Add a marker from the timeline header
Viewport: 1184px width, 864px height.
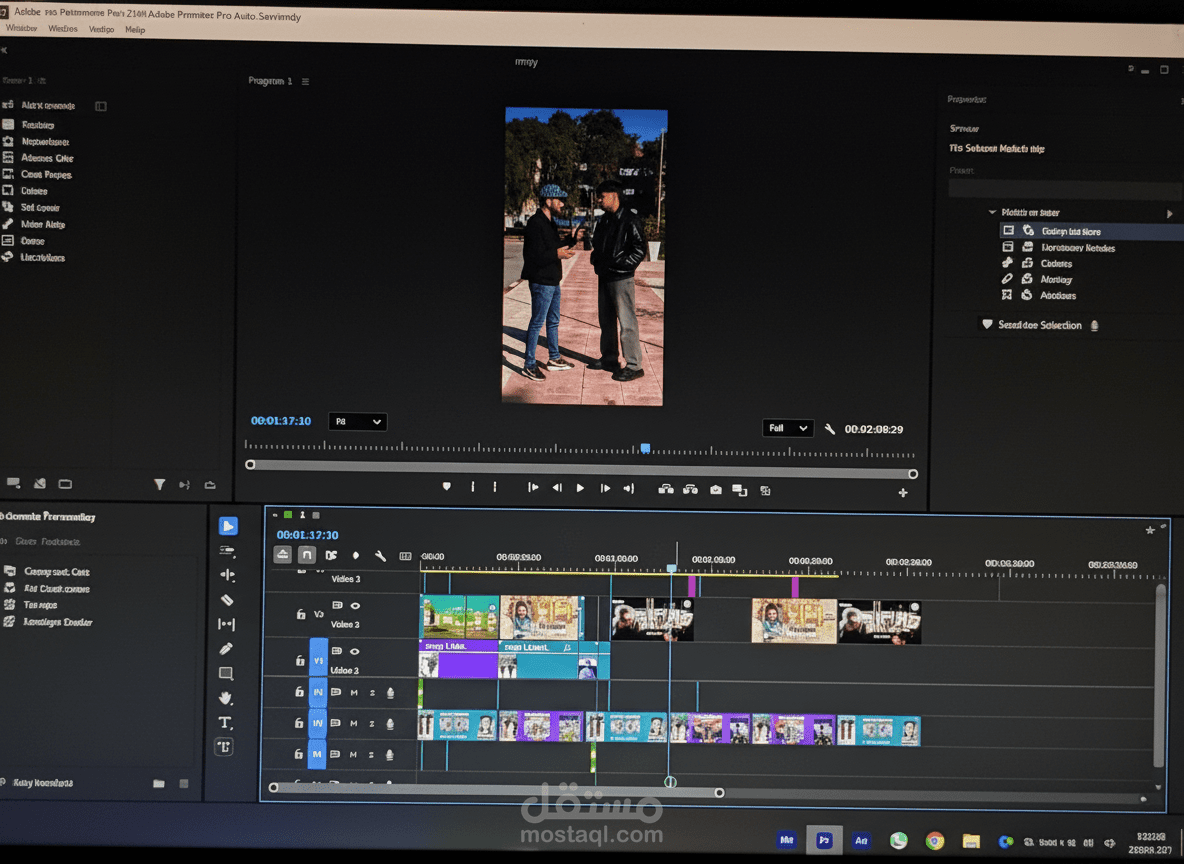coord(356,555)
